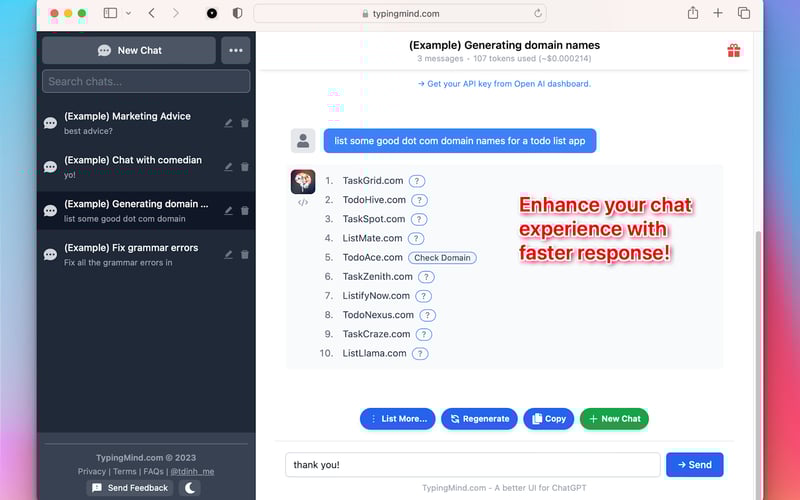
Task: Click the typingmind.com address bar
Action: click(x=400, y=14)
